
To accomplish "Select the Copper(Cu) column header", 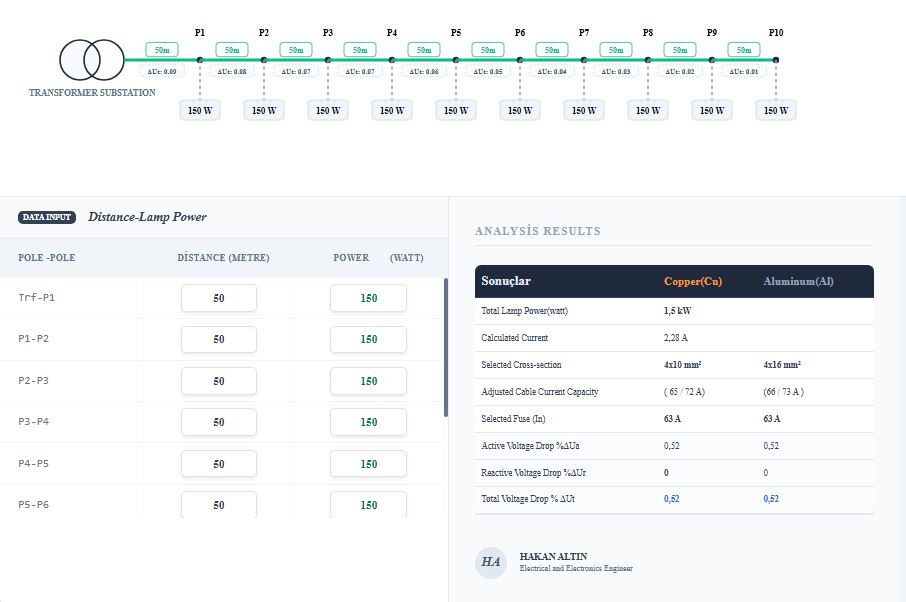I will (693, 282).
